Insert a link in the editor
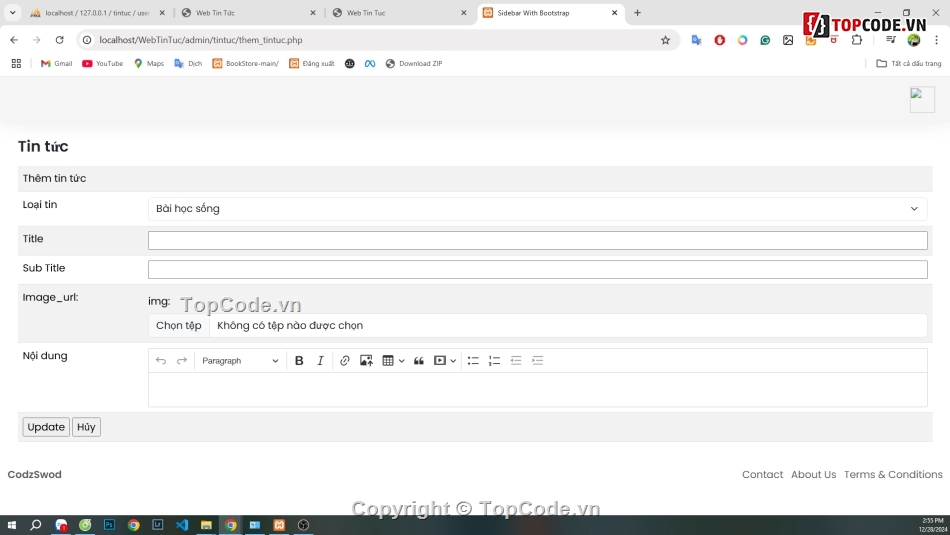Screen dimensions: 950x535 (x=345, y=361)
